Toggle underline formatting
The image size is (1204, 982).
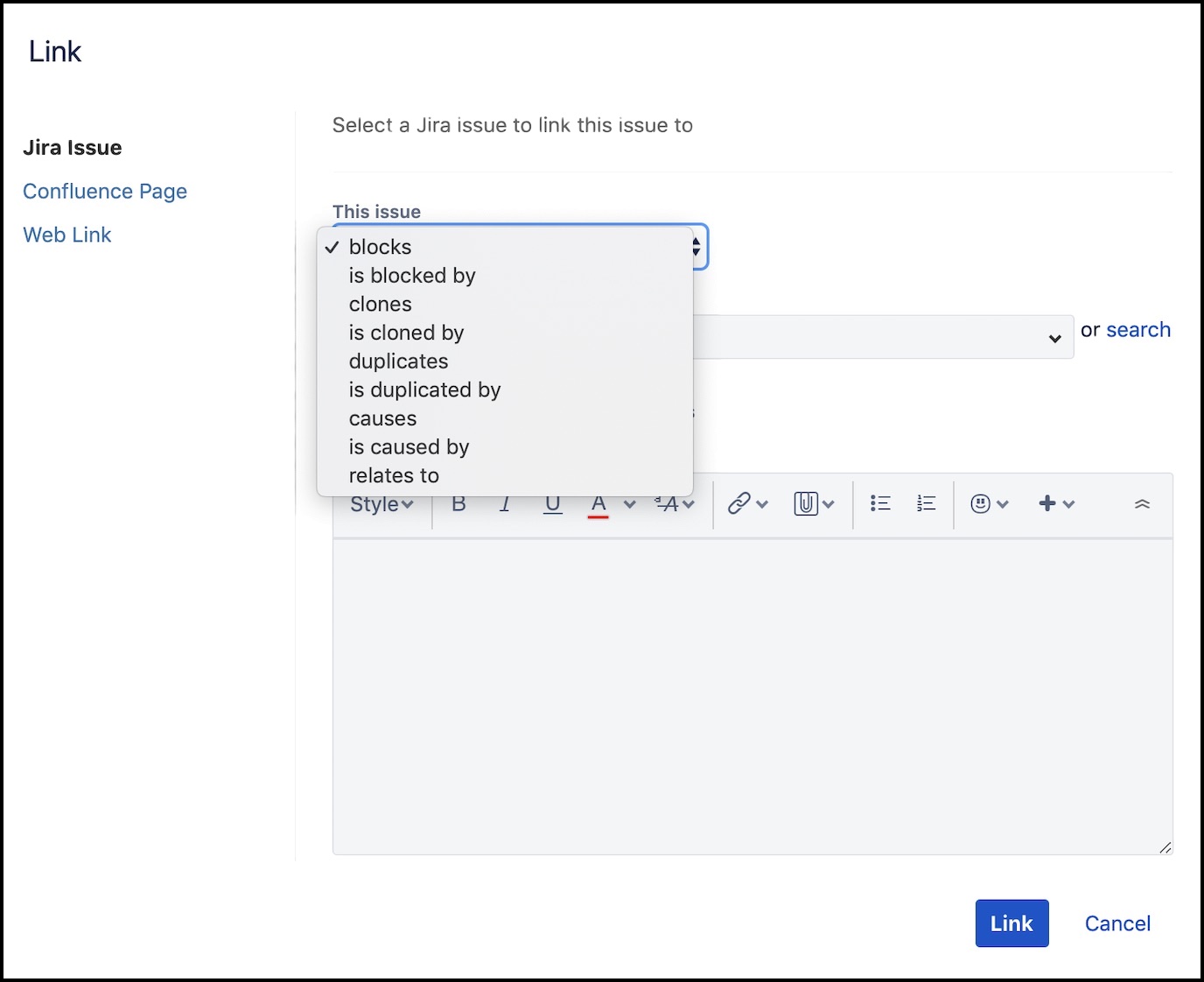[552, 503]
